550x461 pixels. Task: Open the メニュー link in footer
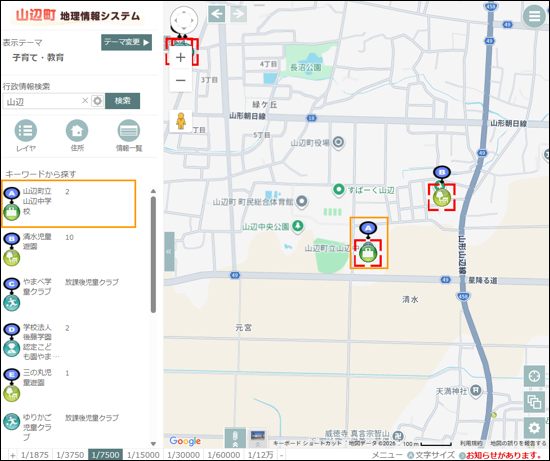(x=387, y=455)
